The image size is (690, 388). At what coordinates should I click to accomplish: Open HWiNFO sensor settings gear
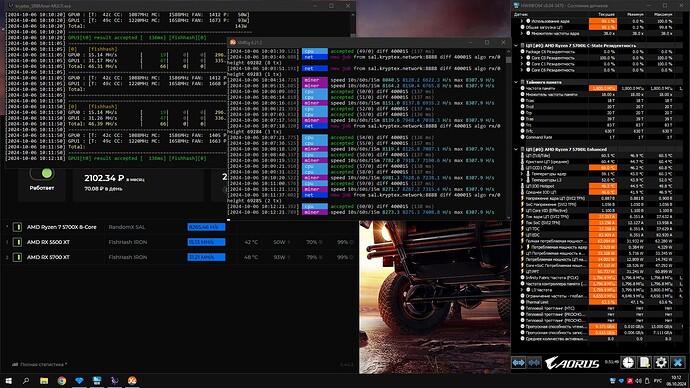(x=661, y=362)
